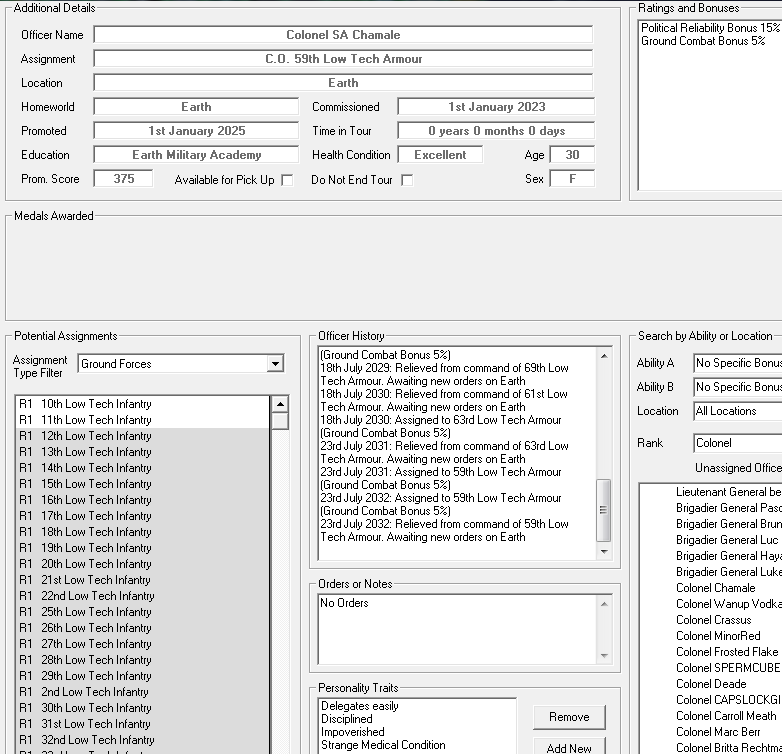Viewport: 782px width, 754px height.
Task: Click the Officer History scroll-up arrow
Action: click(604, 356)
